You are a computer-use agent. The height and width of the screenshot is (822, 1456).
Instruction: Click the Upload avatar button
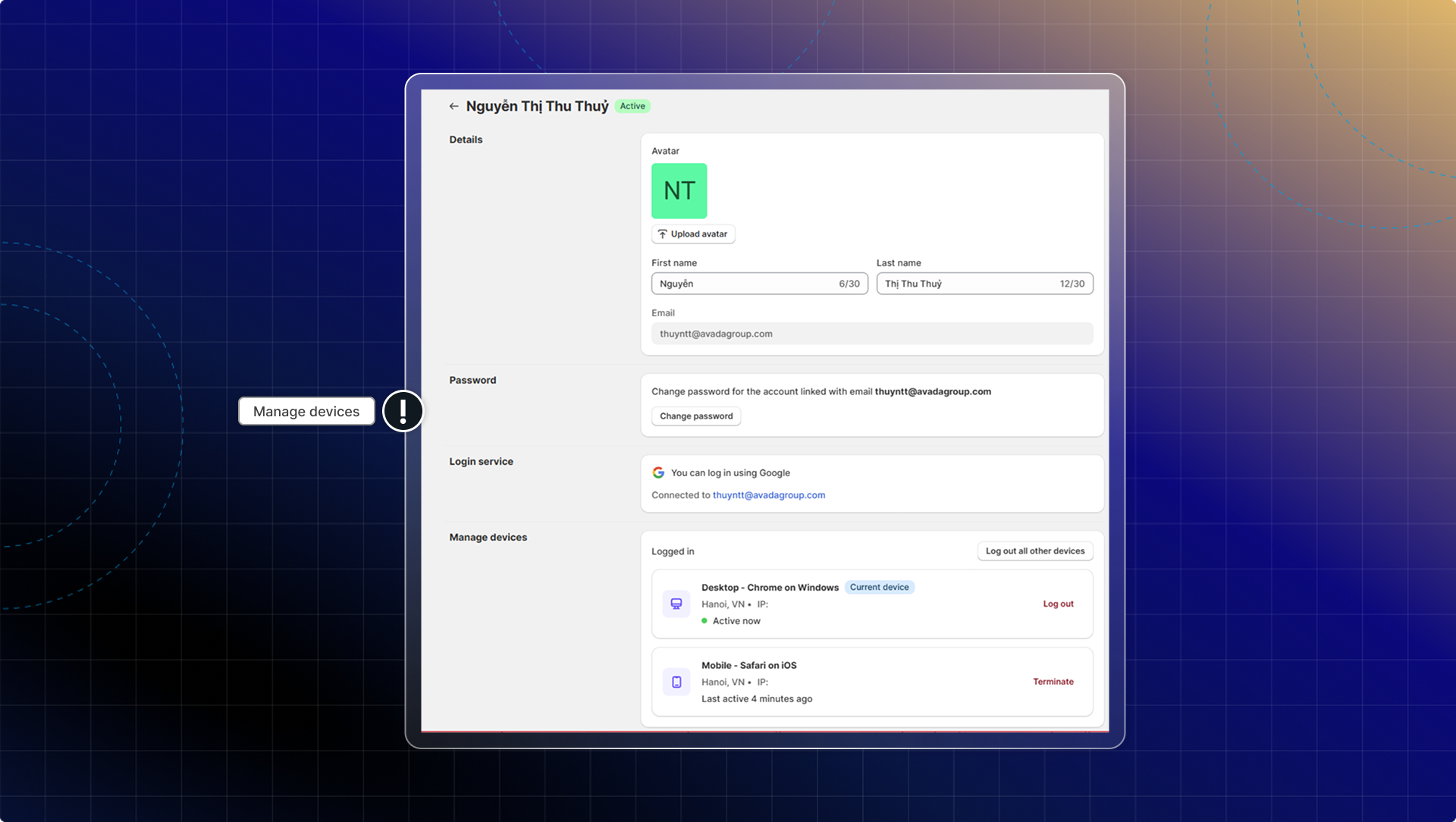[x=692, y=234]
